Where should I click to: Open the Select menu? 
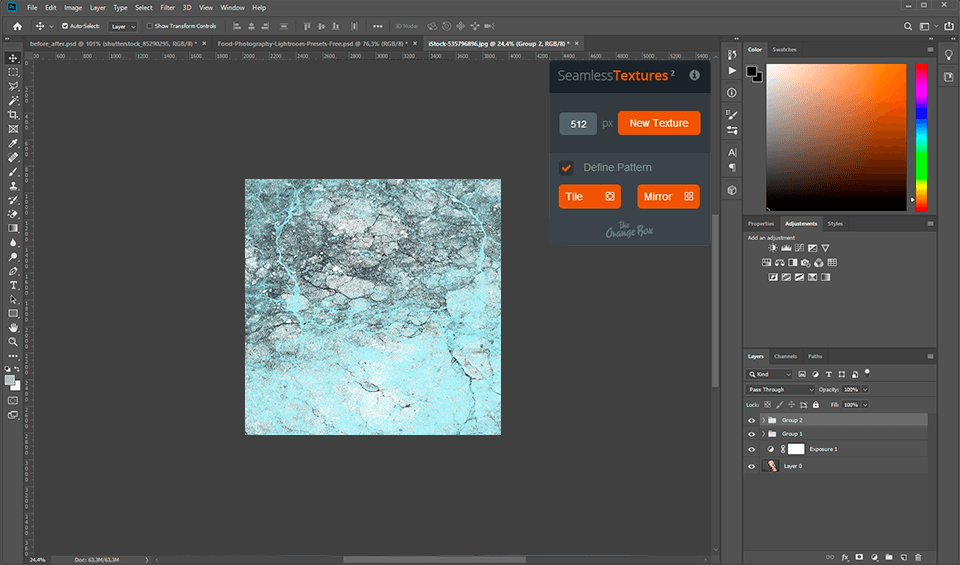point(143,8)
